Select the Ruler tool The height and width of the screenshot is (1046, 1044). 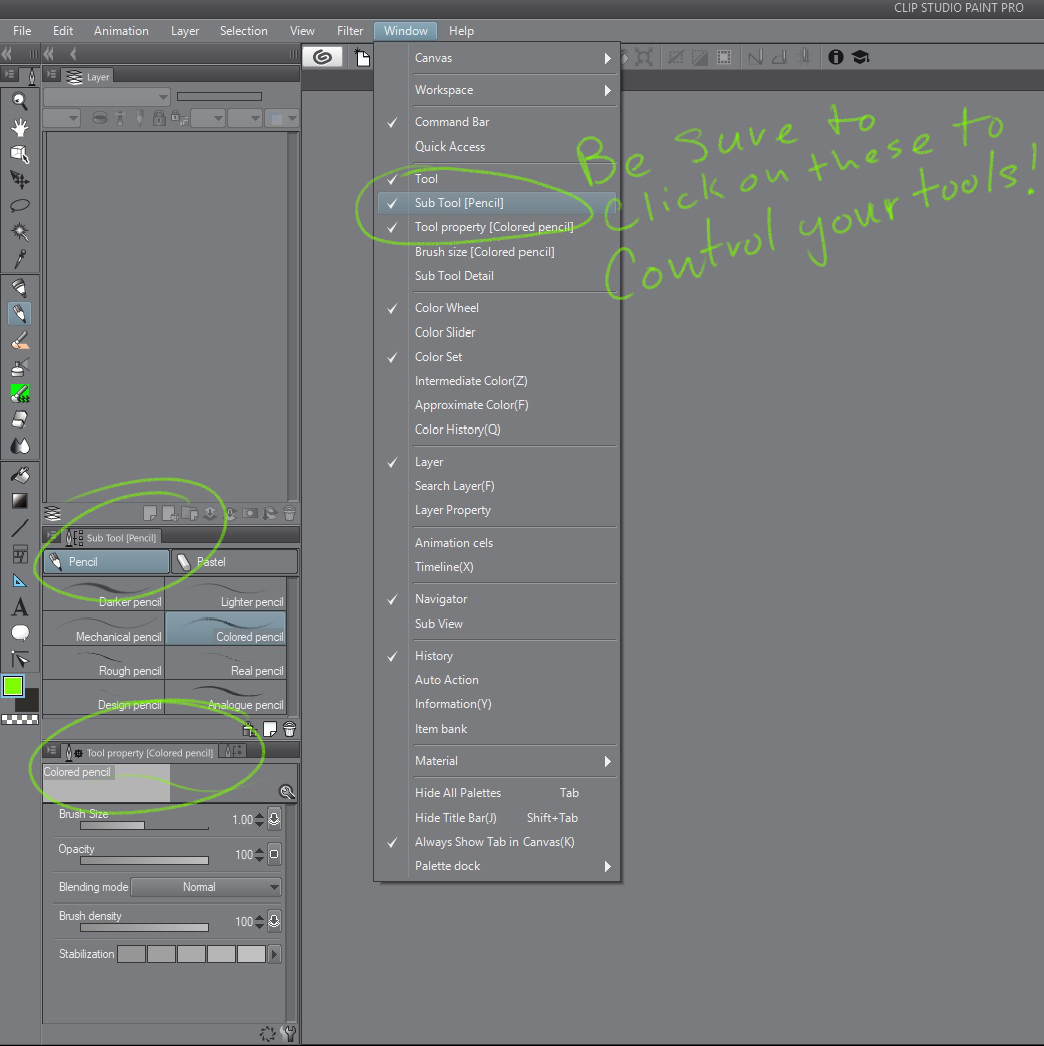[19, 580]
